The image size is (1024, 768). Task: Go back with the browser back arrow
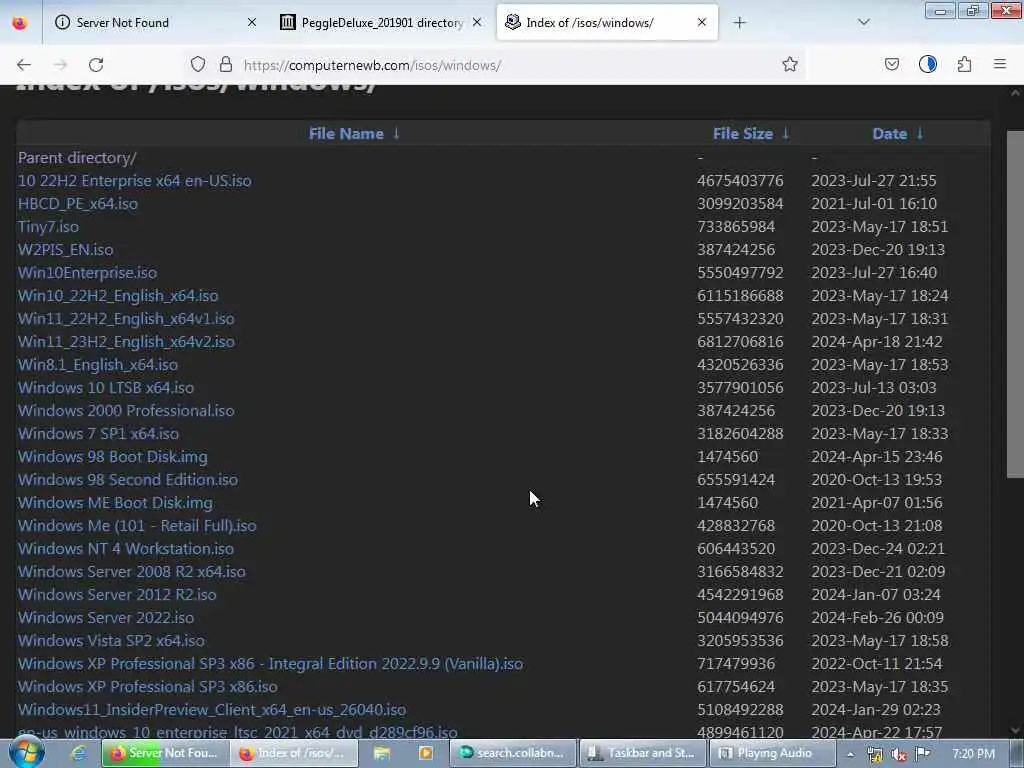[x=24, y=65]
